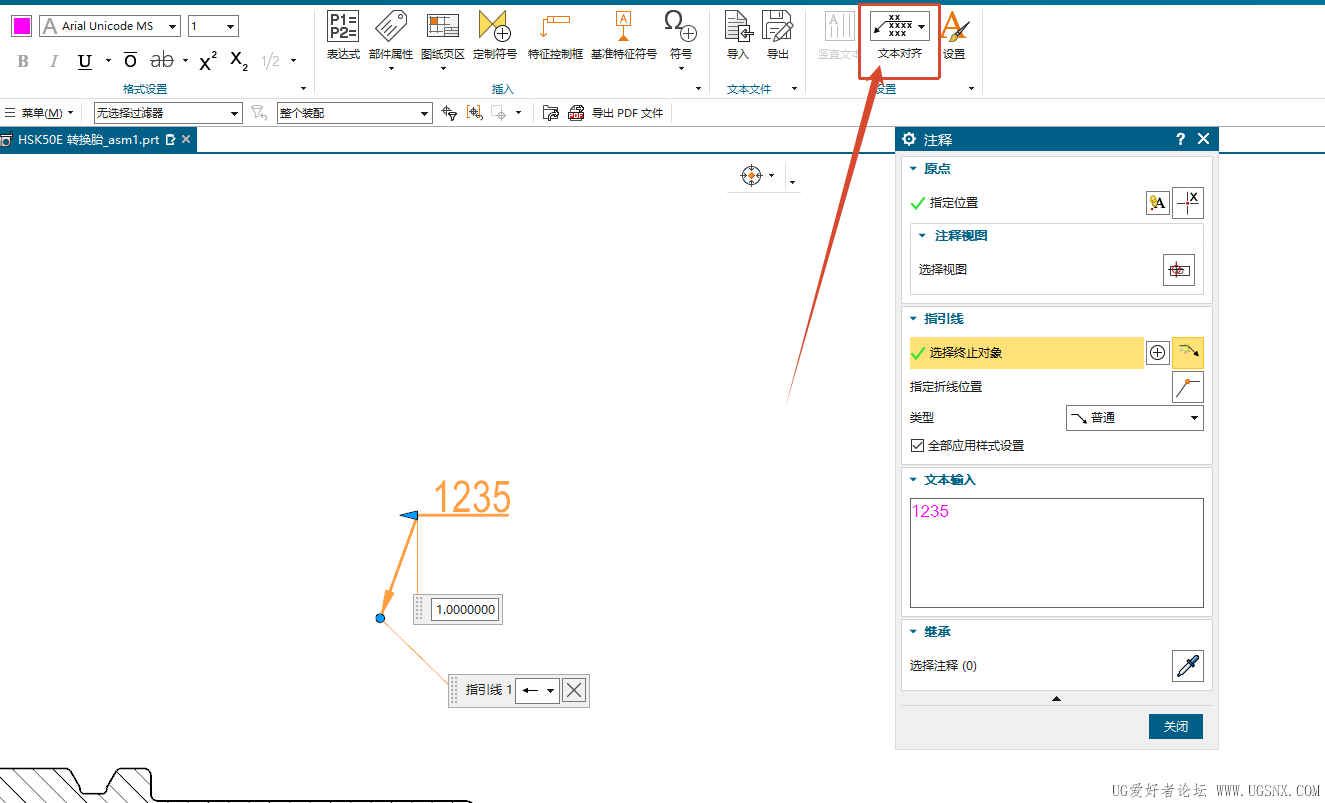Open the 类型 leader type dropdown
The image size is (1325, 803).
coord(1135,418)
